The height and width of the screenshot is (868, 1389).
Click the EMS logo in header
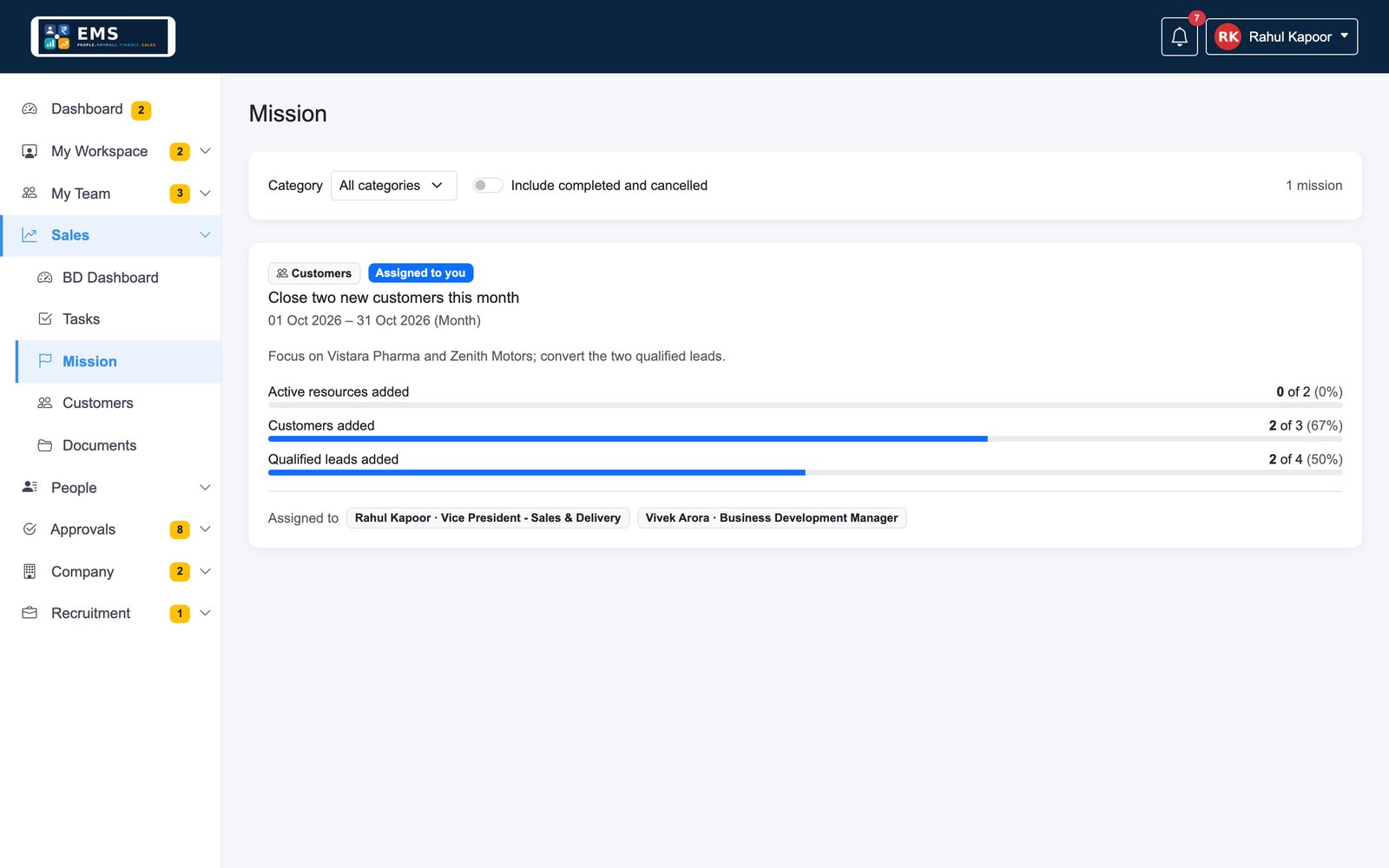(103, 36)
